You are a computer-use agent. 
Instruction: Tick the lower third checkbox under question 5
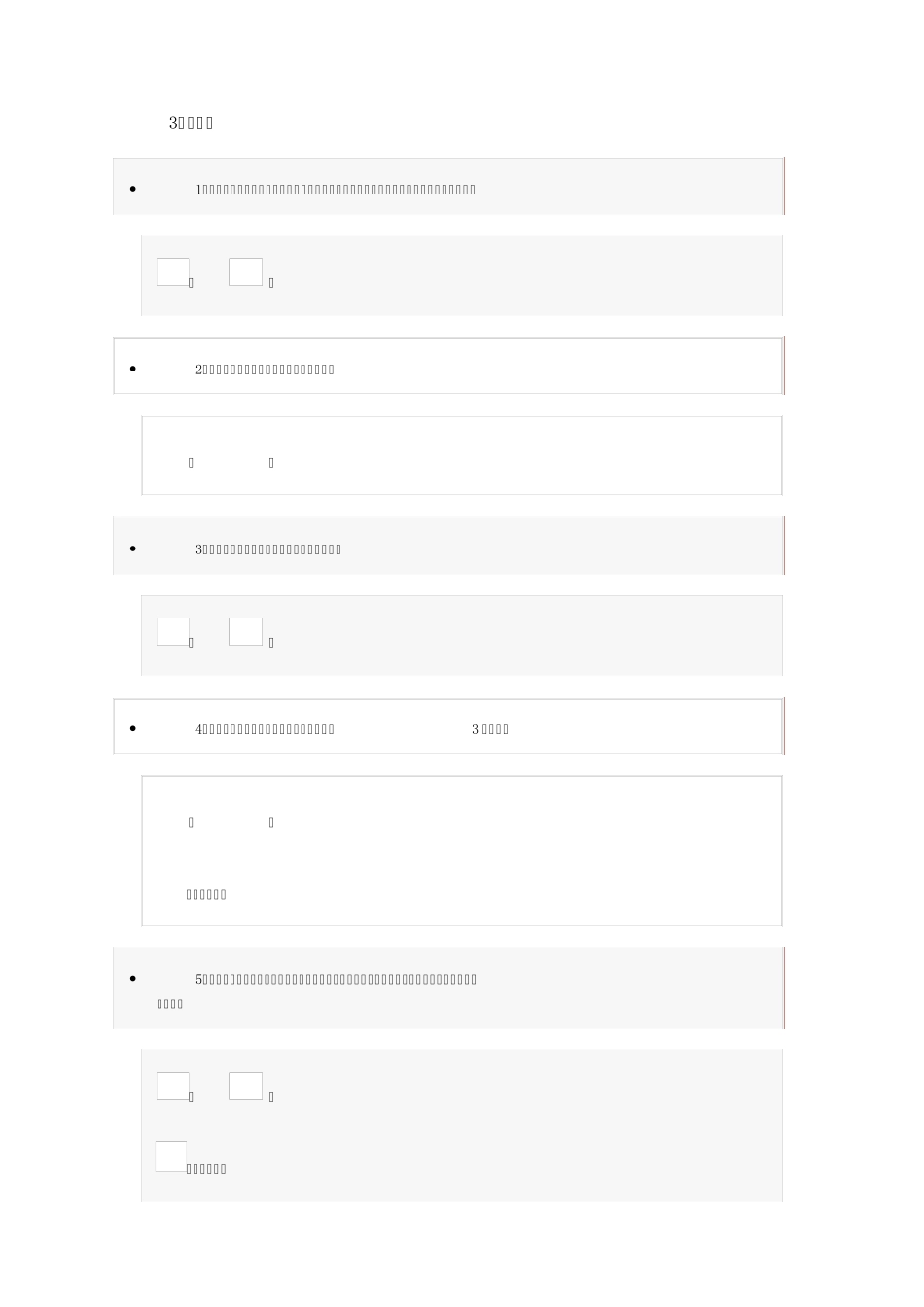171,1155
